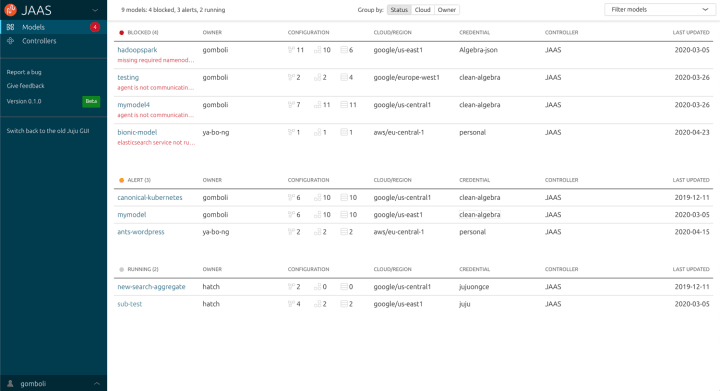The width and height of the screenshot is (720, 391).
Task: Click the units icon in canonical-kubernetes row
Action: (x=317, y=197)
